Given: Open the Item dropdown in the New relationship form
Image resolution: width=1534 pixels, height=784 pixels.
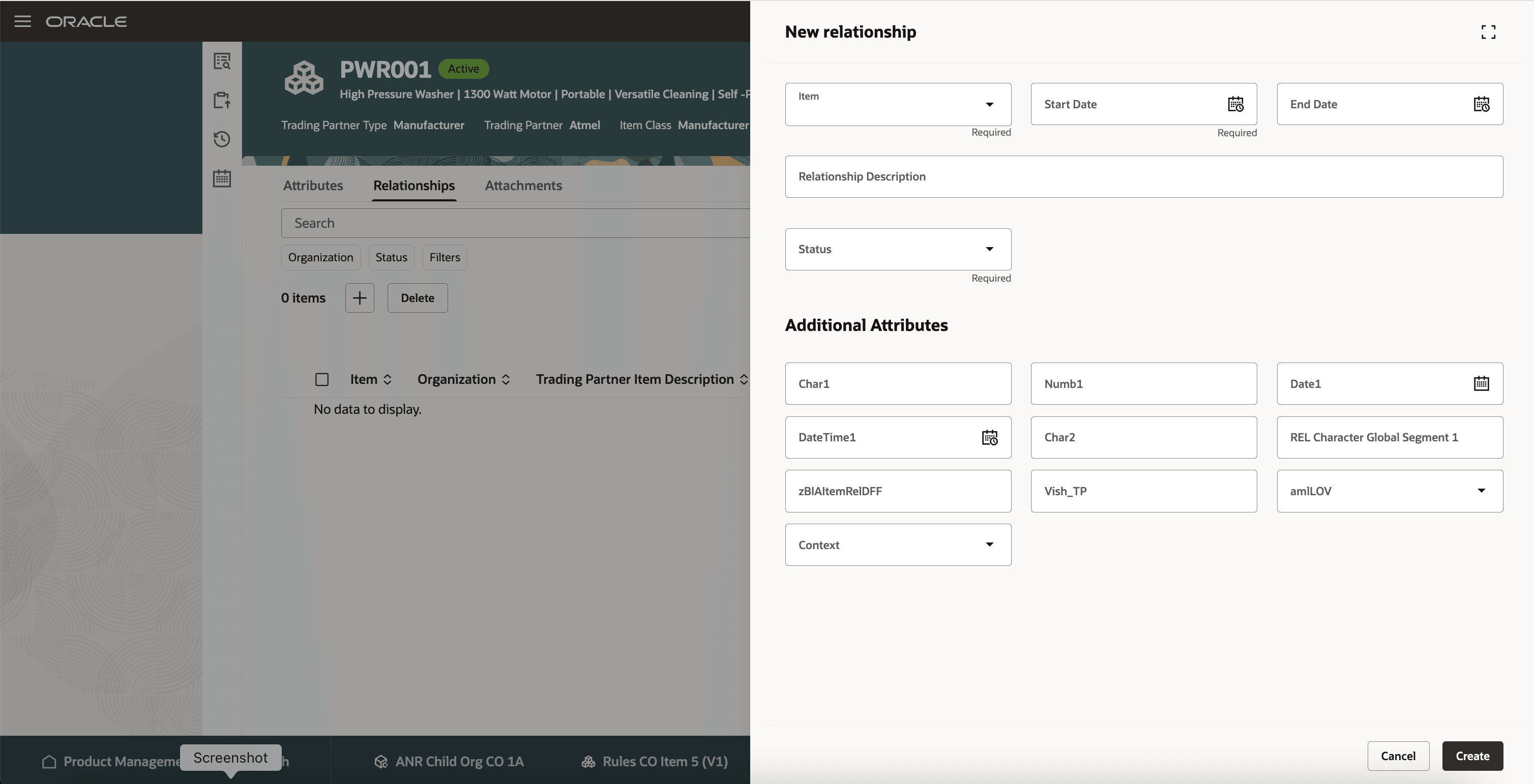Looking at the screenshot, I should pos(989,104).
